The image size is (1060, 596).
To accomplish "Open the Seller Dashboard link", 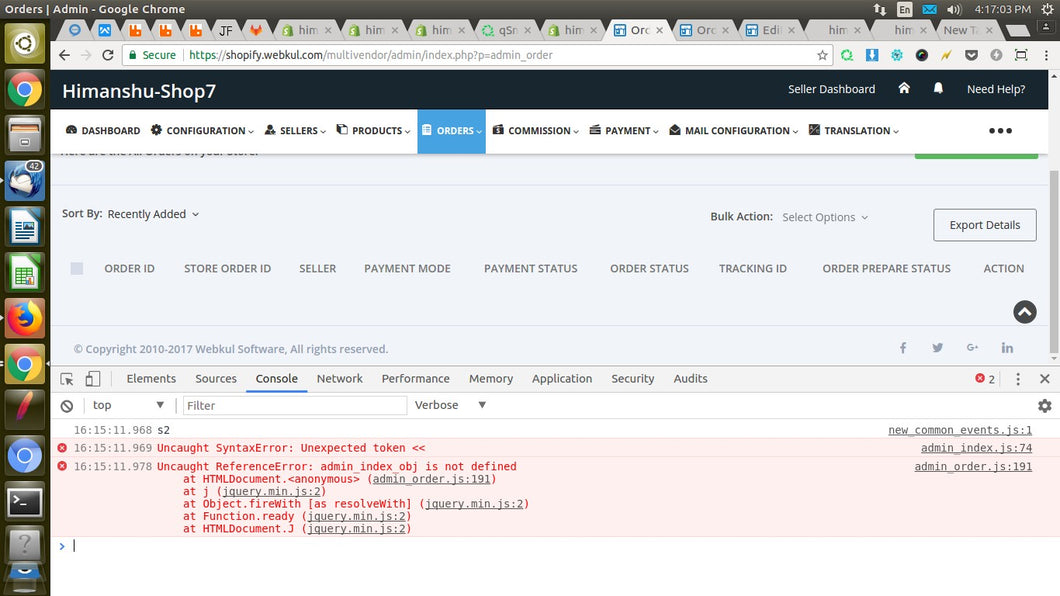I will (831, 89).
